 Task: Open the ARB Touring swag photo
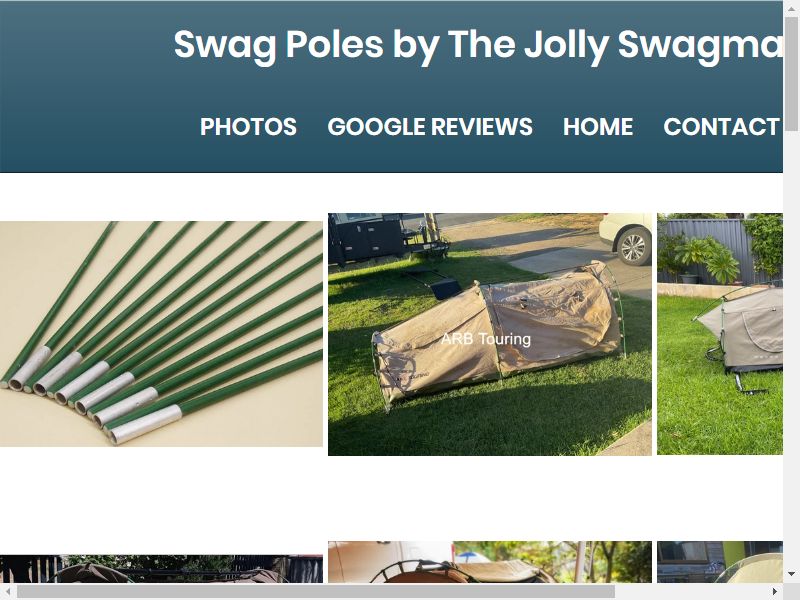point(490,334)
